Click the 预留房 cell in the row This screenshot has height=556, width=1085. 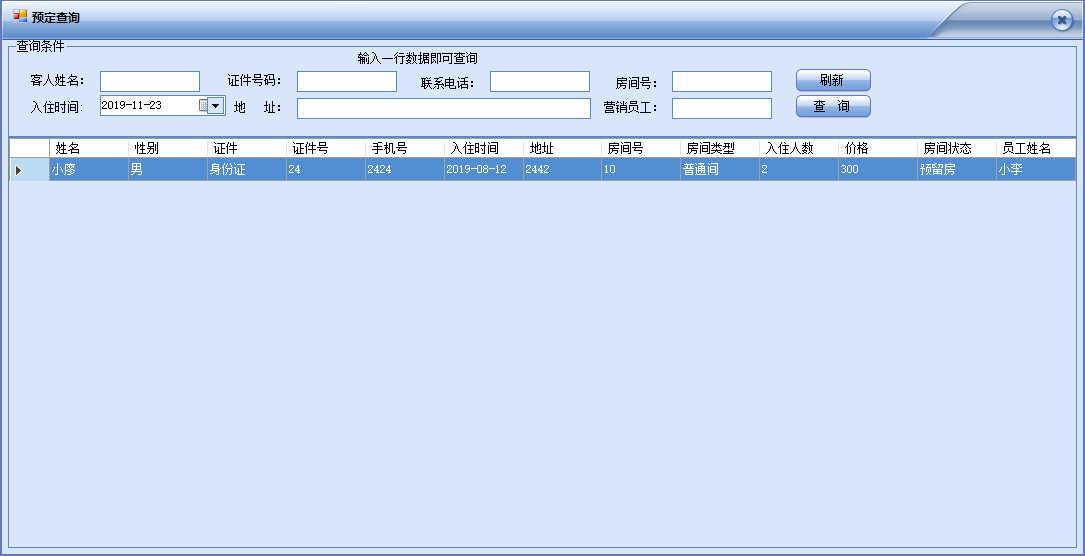point(956,170)
